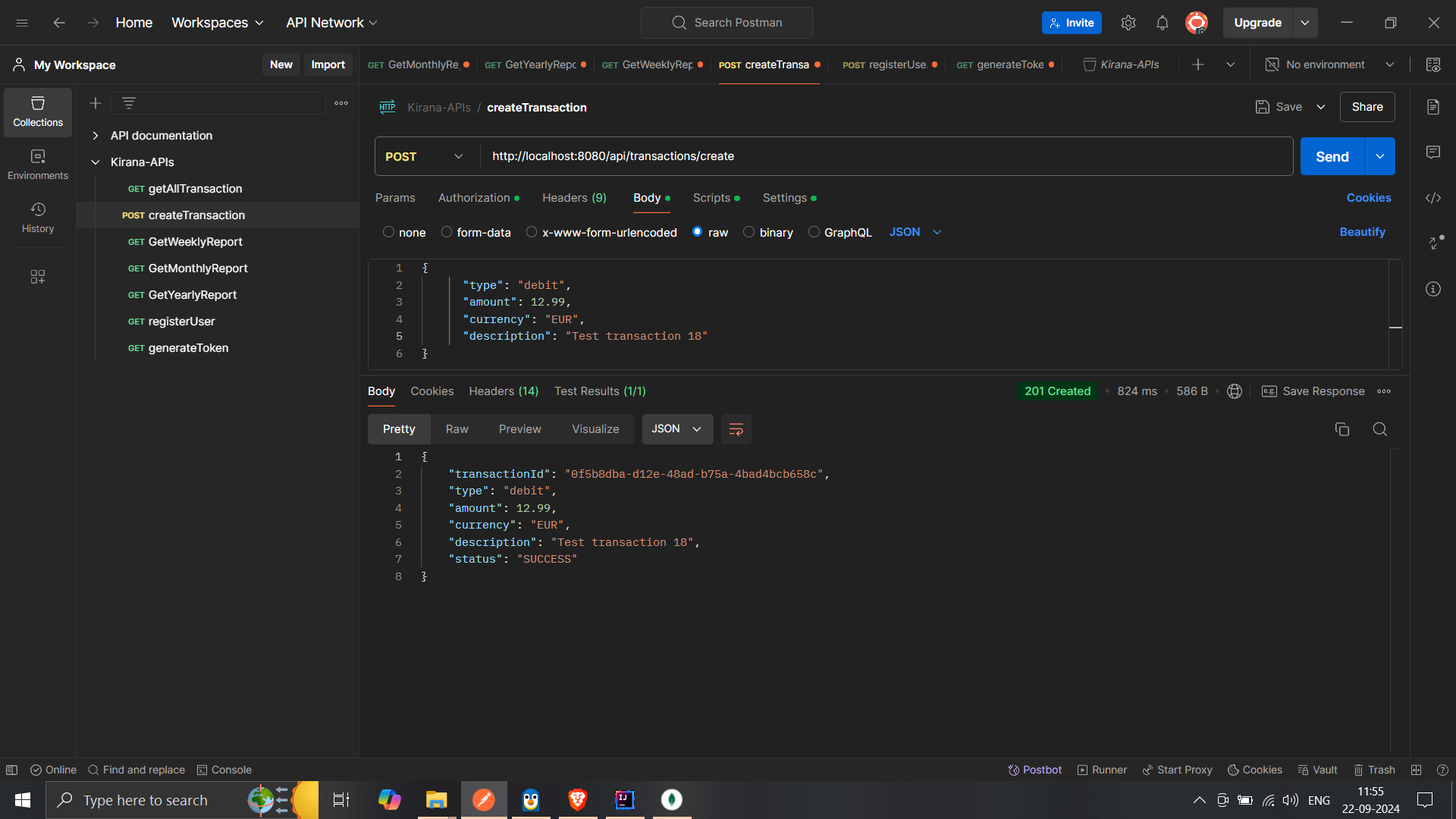The height and width of the screenshot is (819, 1456).
Task: Click the Send button to execute request
Action: click(x=1332, y=156)
